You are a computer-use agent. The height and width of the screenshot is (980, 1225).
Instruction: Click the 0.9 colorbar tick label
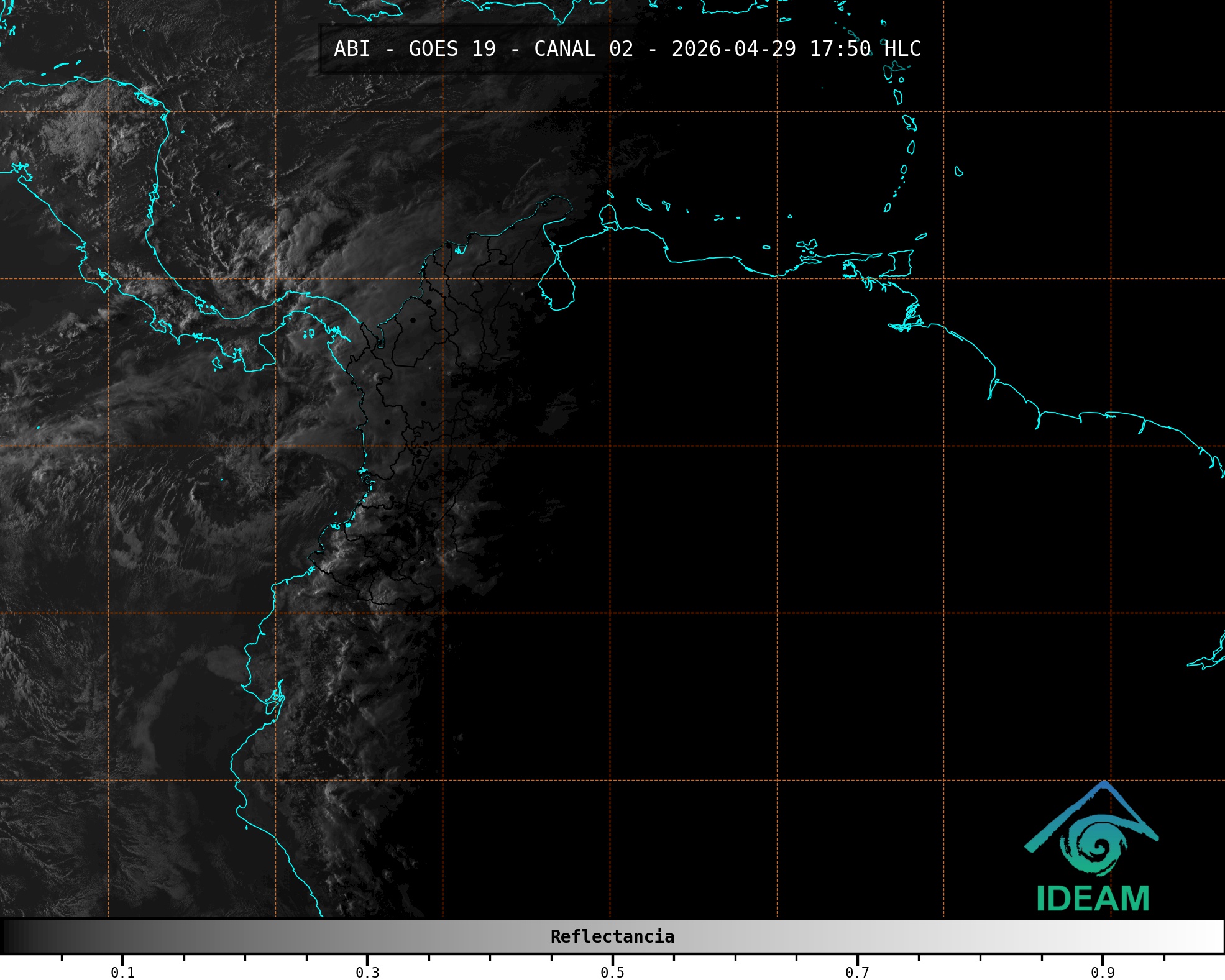(x=1103, y=973)
